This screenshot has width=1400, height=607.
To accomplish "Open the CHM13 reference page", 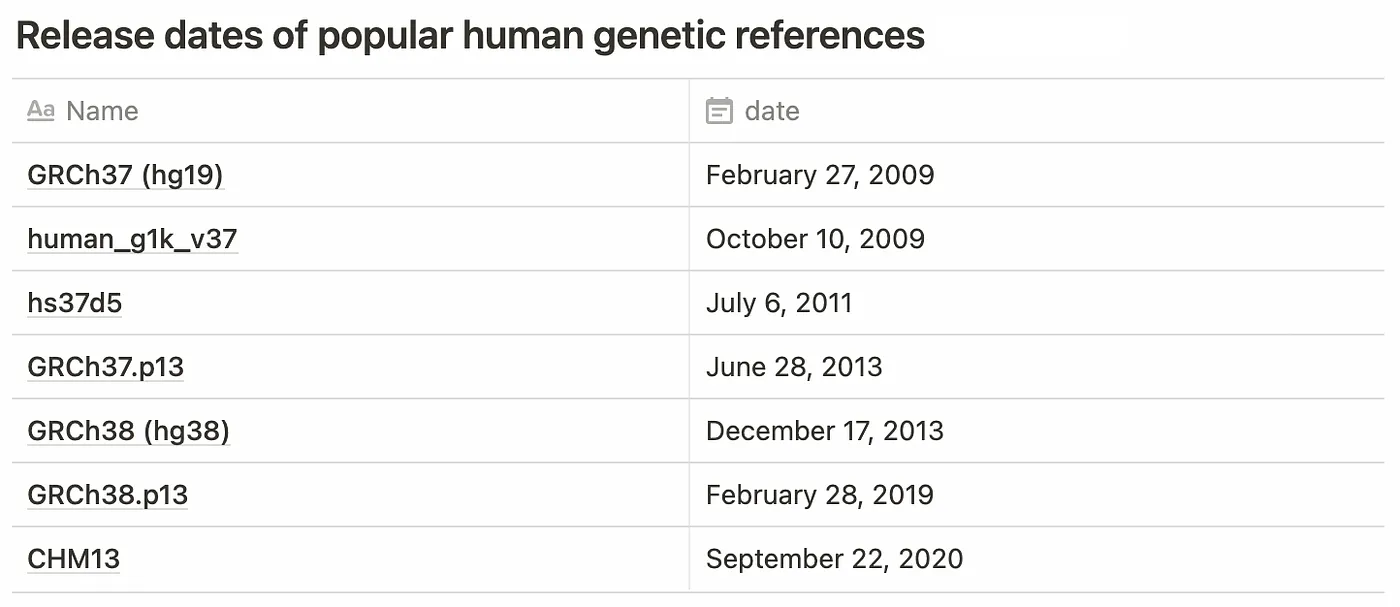I will (73, 559).
